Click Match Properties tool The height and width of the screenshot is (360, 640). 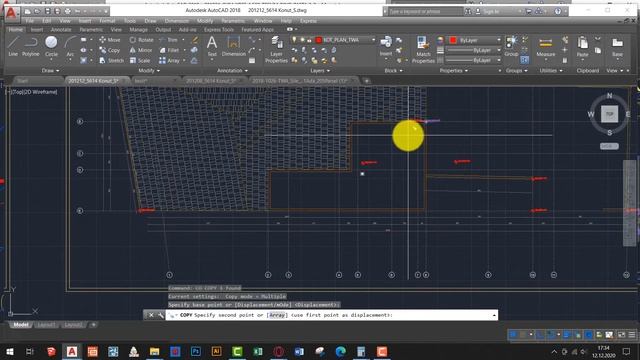click(423, 49)
